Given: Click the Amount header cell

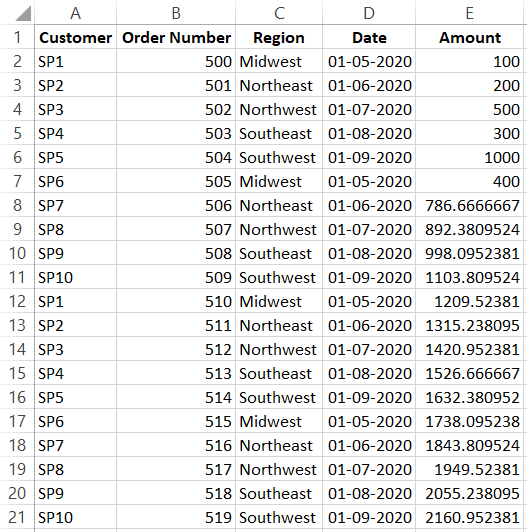Looking at the screenshot, I should click(x=469, y=37).
